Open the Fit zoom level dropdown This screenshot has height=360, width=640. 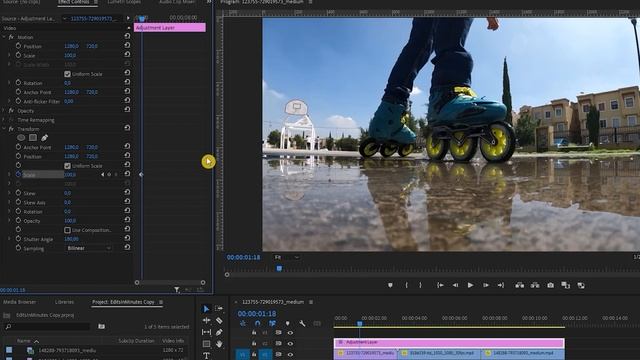(x=287, y=257)
